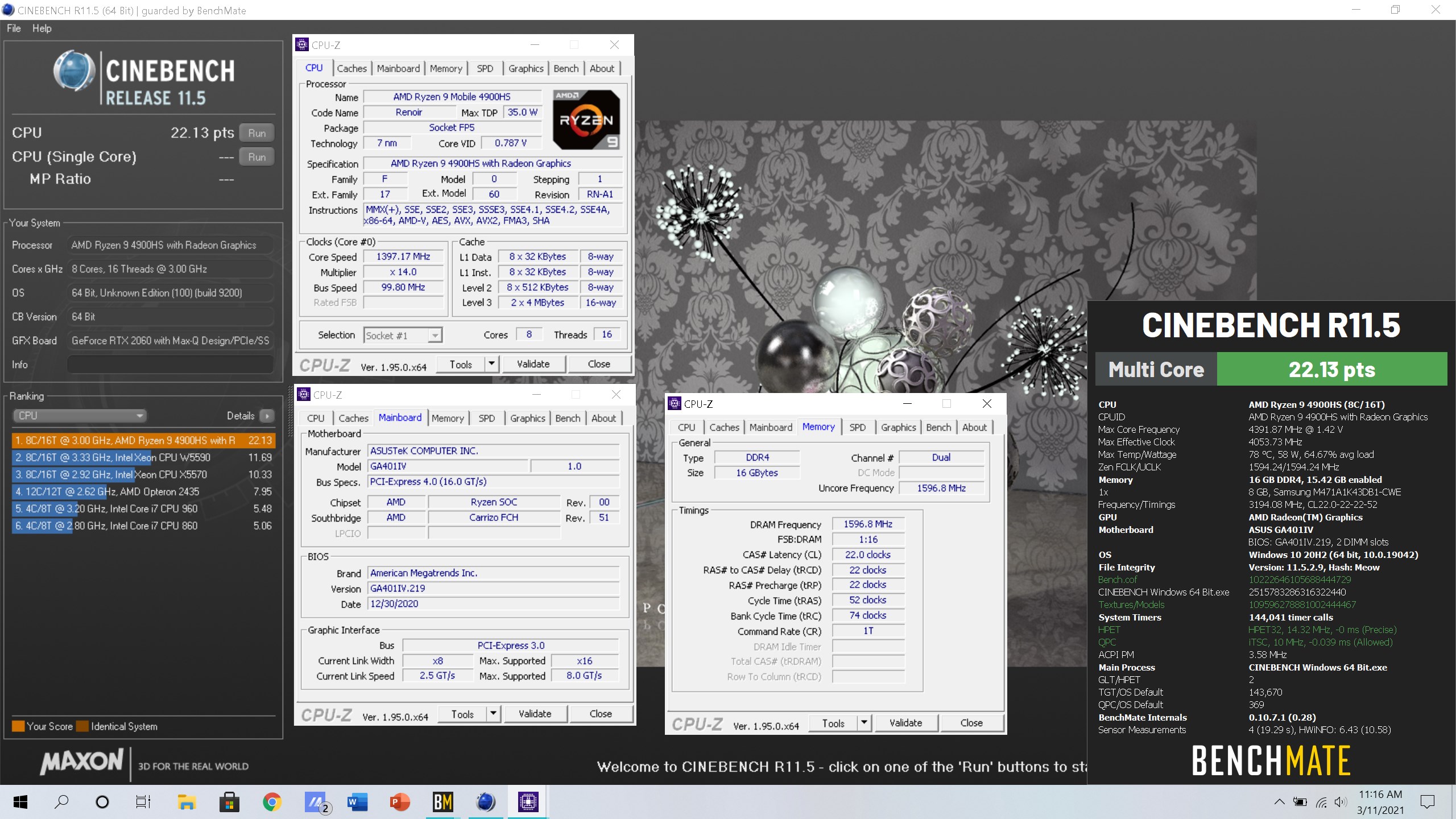
Task: Click the Info input field
Action: [171, 365]
